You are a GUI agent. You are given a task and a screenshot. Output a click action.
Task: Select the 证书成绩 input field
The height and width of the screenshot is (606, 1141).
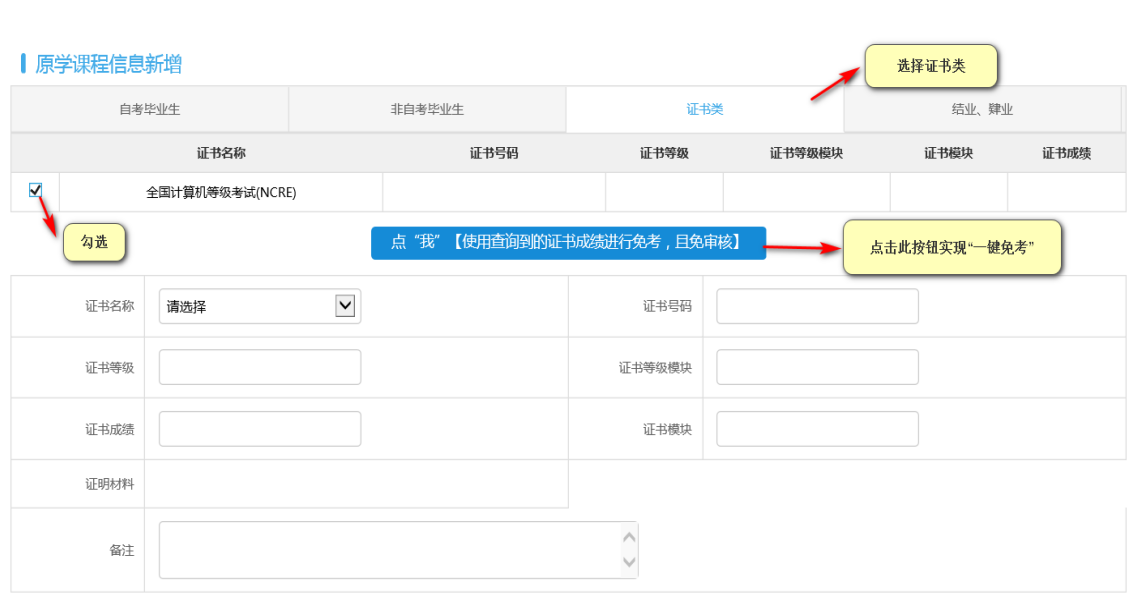coord(259,429)
